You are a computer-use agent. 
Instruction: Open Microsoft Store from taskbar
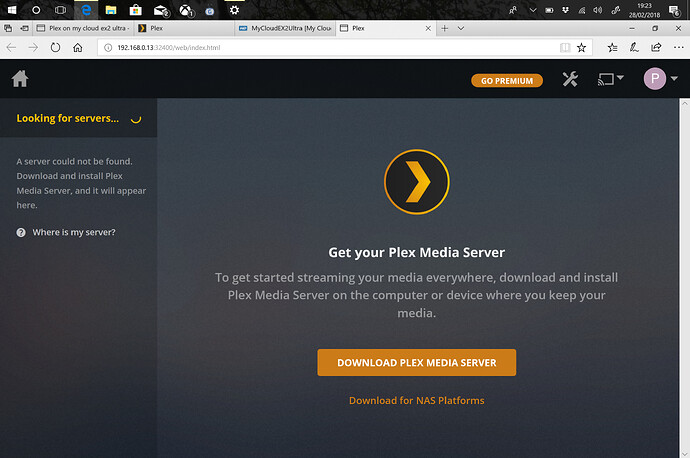136,10
